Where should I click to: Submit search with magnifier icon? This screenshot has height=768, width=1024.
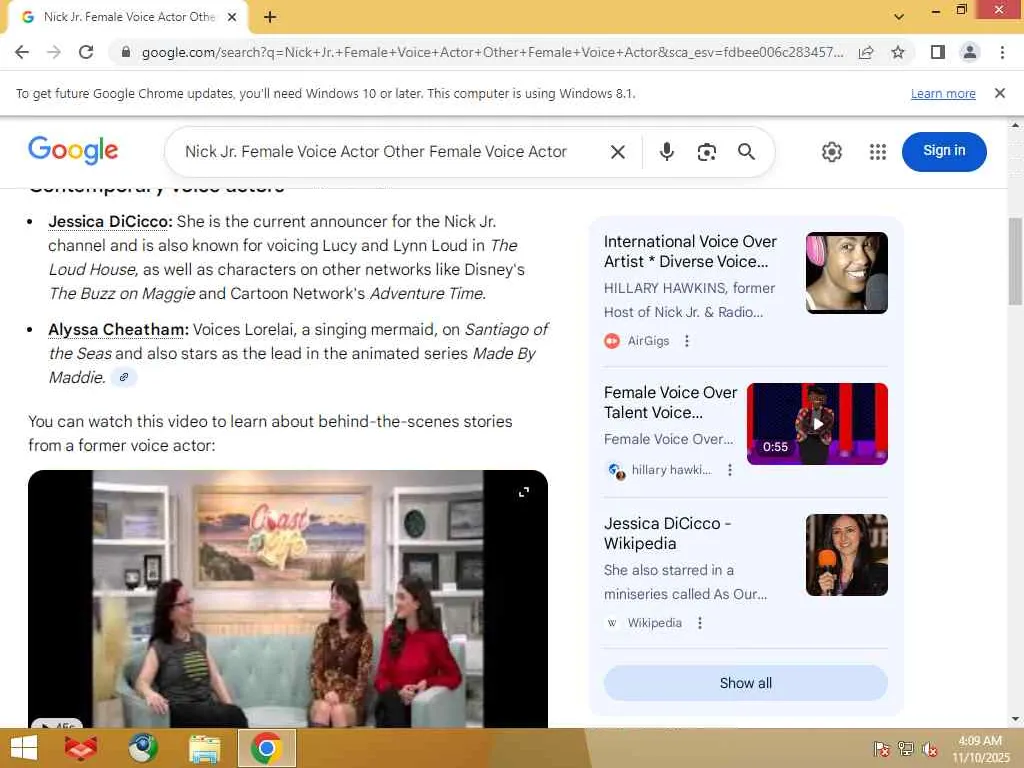pos(746,152)
